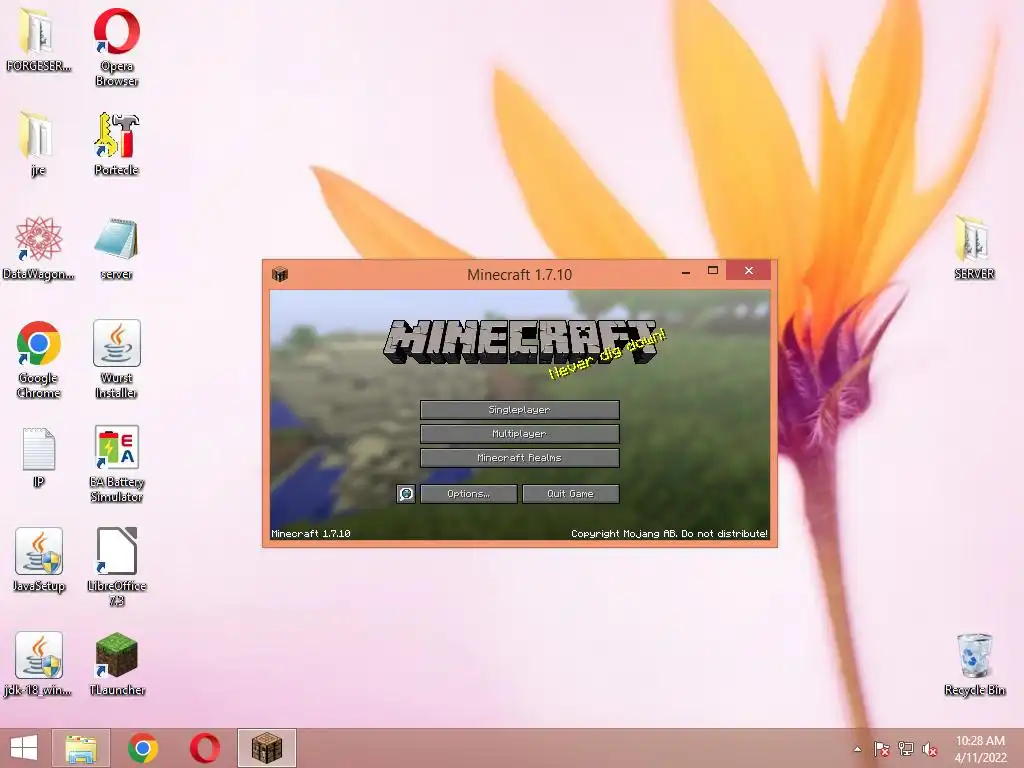Click the MINECRAFT logo on the title screen

pos(520,342)
